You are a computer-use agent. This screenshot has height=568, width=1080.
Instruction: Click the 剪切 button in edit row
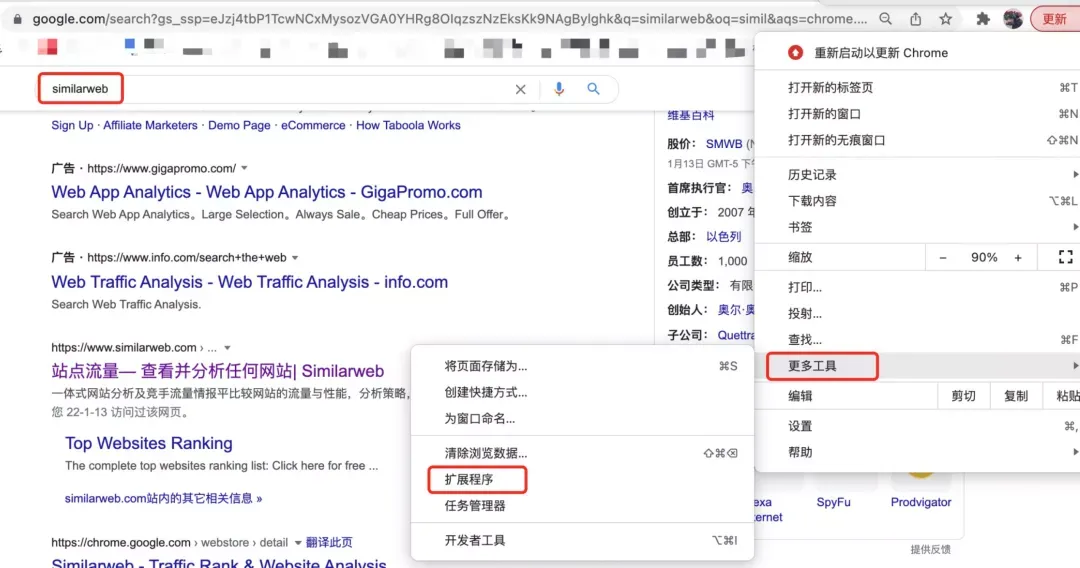coord(963,396)
